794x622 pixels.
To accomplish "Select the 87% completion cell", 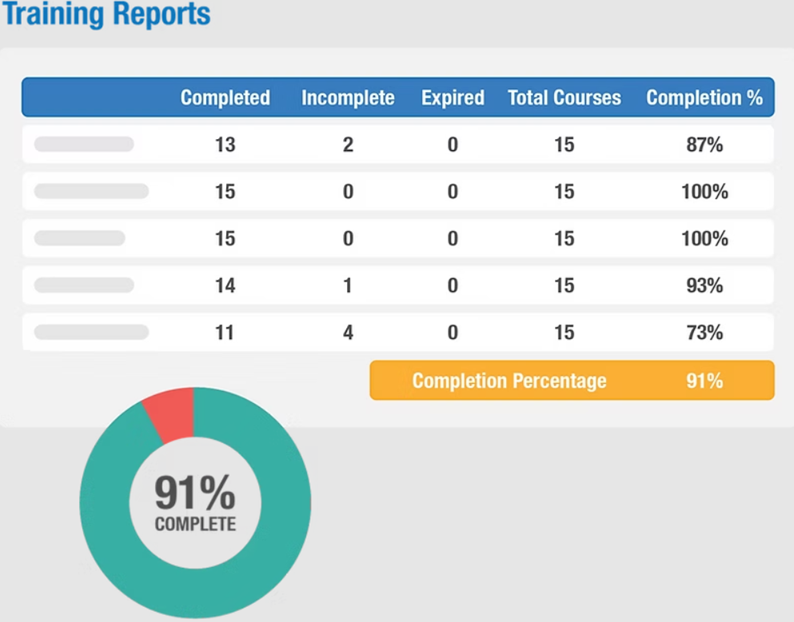I will click(x=702, y=145).
